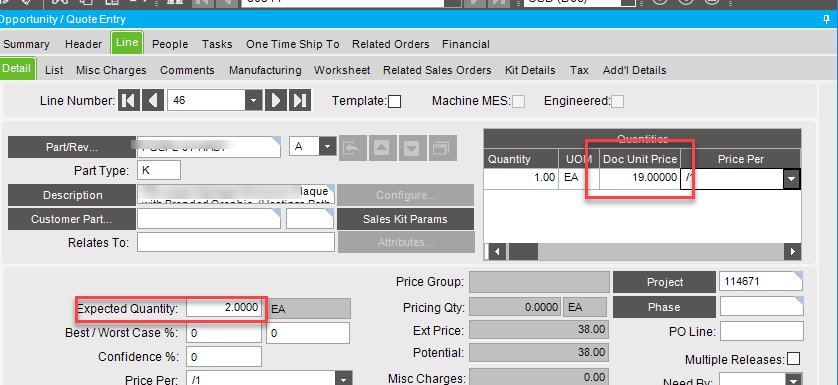Screen dimensions: 838x385
Task: Toggle the Multiple Releases checkbox
Action: coord(794,359)
